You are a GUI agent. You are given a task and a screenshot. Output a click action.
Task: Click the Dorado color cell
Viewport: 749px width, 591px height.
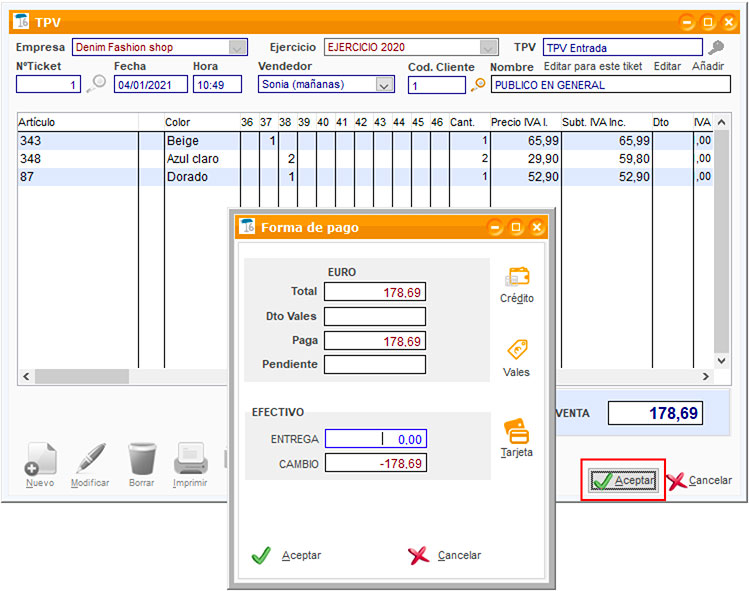(x=202, y=177)
